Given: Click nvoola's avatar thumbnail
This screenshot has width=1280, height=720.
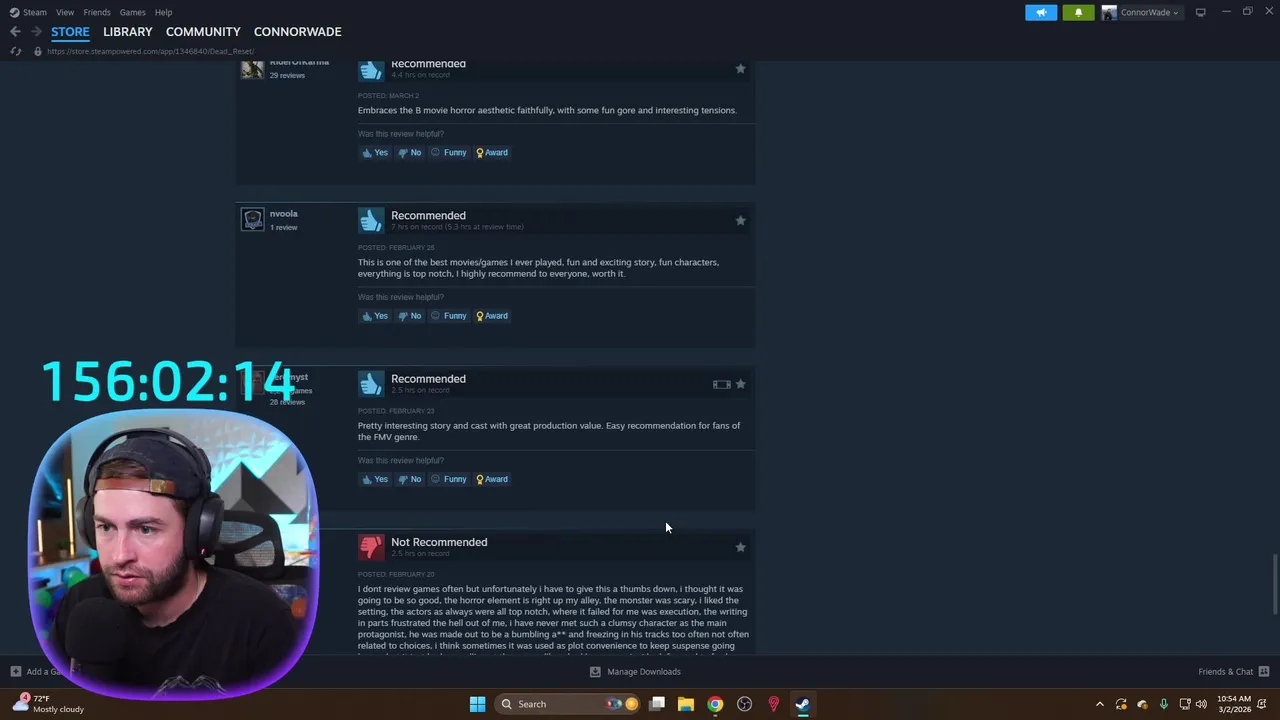Looking at the screenshot, I should (252, 219).
